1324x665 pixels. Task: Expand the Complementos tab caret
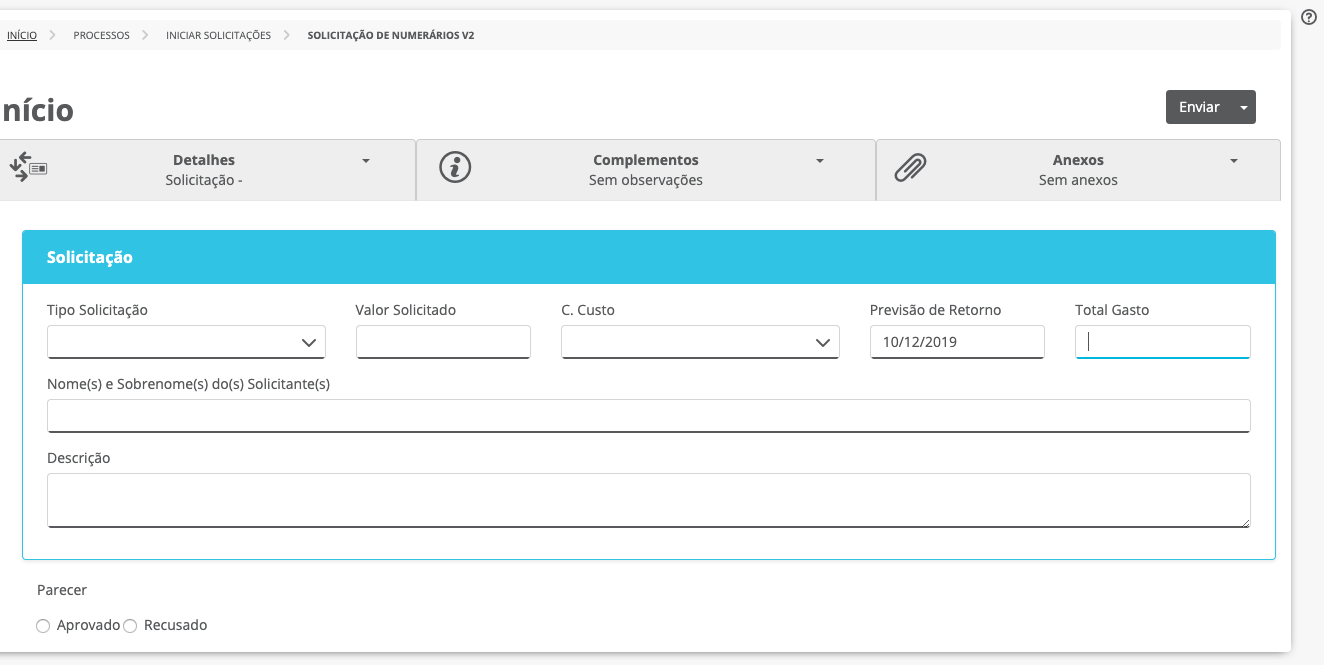point(820,161)
